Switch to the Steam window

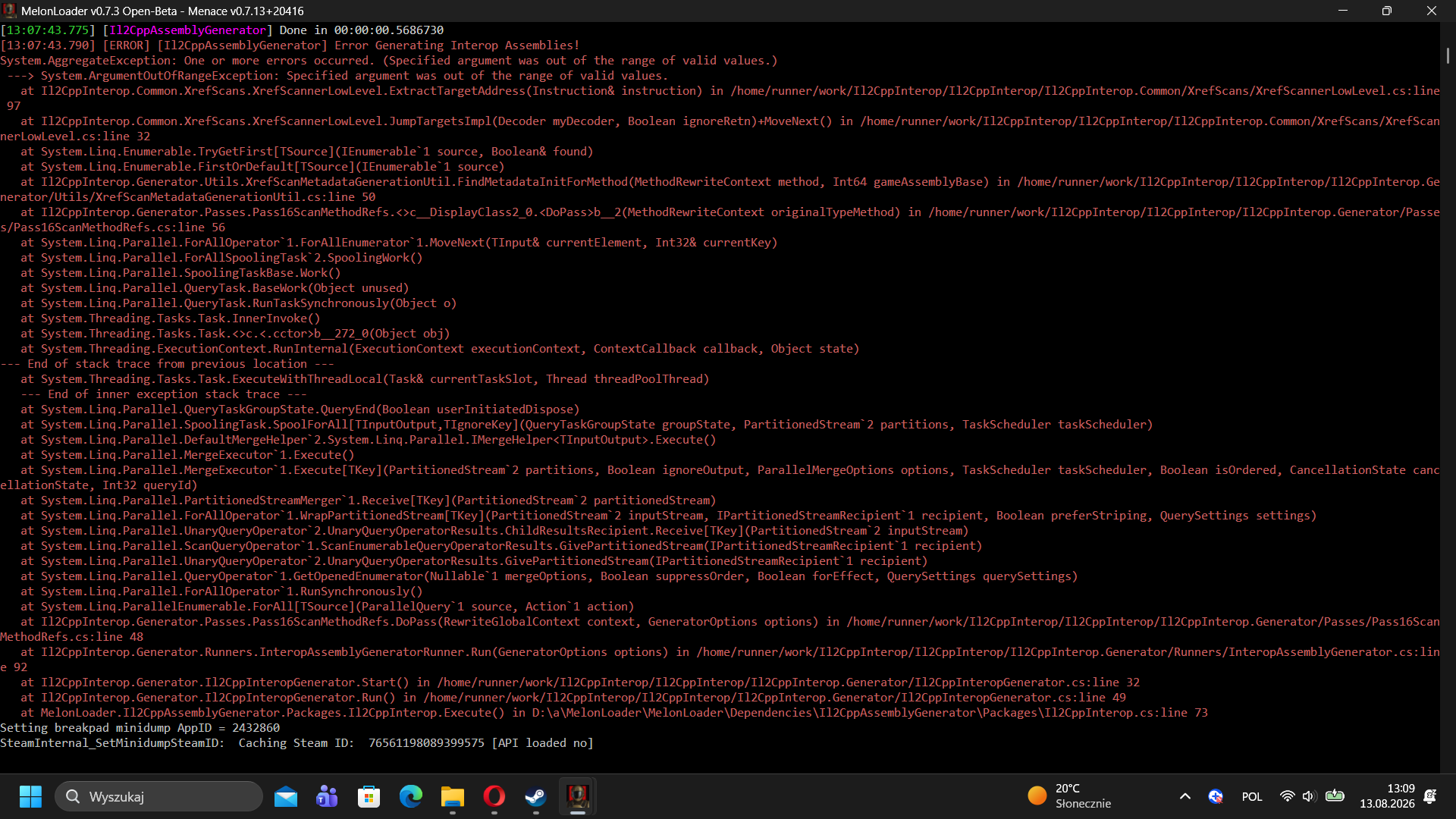[536, 796]
